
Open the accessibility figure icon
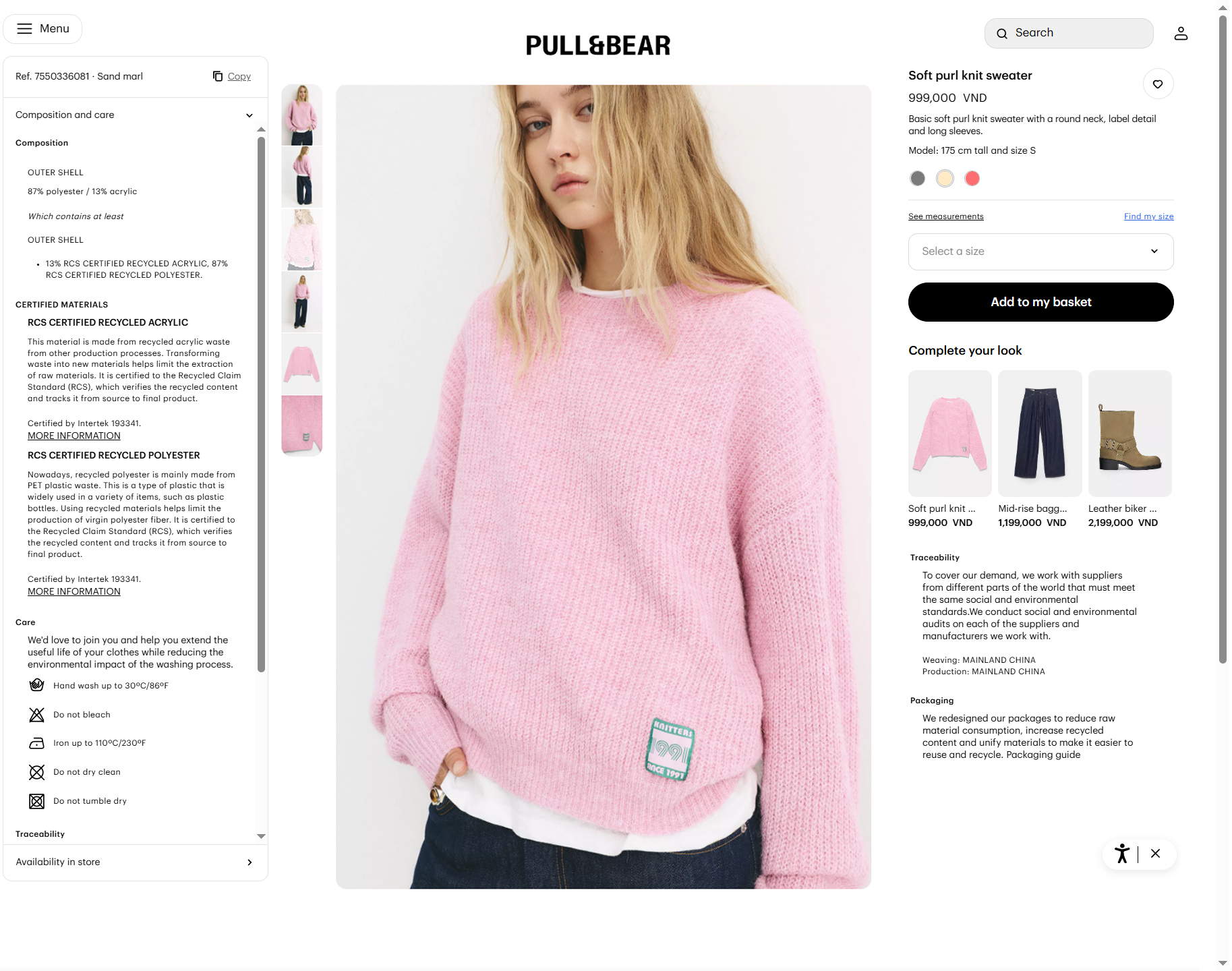tap(1121, 853)
